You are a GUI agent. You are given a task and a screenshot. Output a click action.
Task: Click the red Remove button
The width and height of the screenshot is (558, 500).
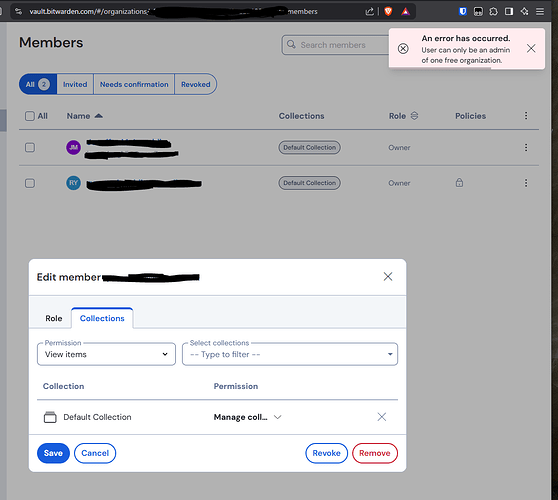point(375,453)
